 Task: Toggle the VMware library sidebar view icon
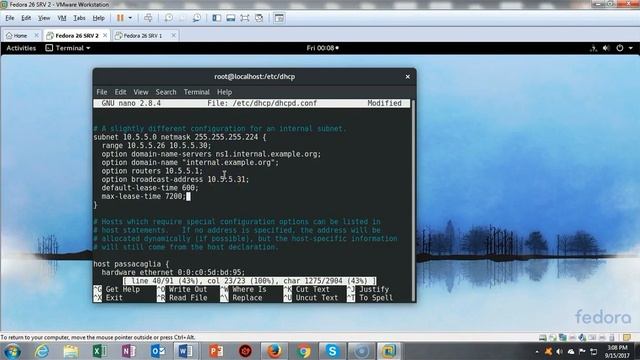tap(217, 18)
